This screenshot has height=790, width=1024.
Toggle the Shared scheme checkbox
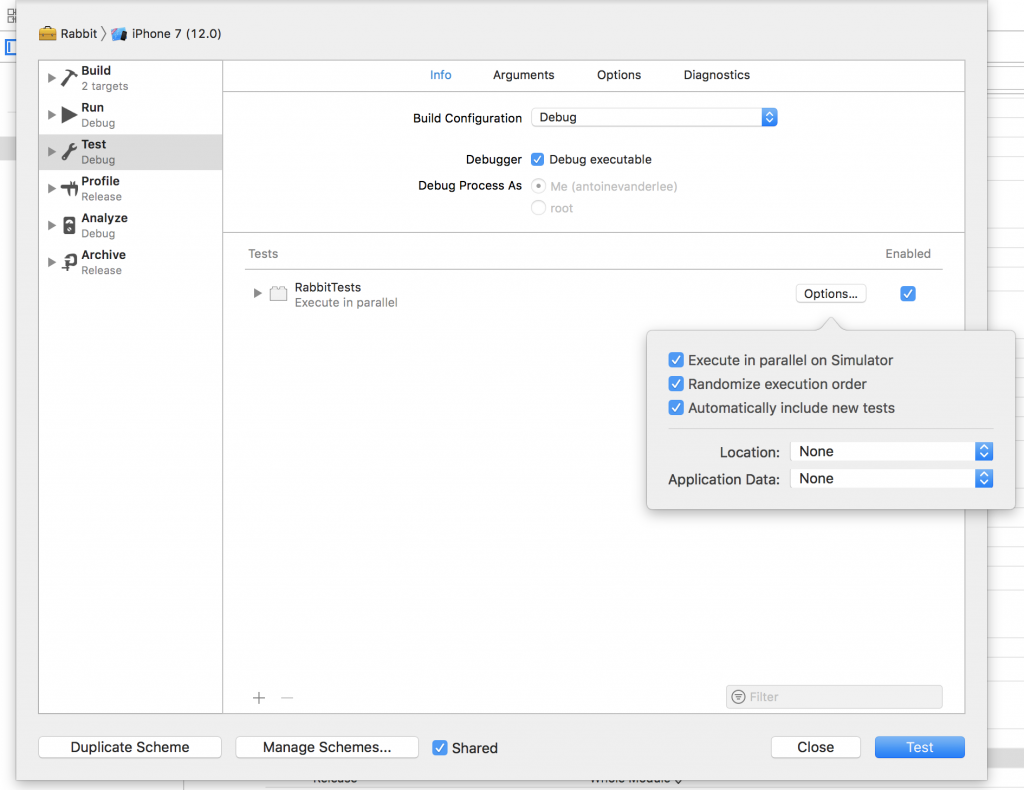440,747
